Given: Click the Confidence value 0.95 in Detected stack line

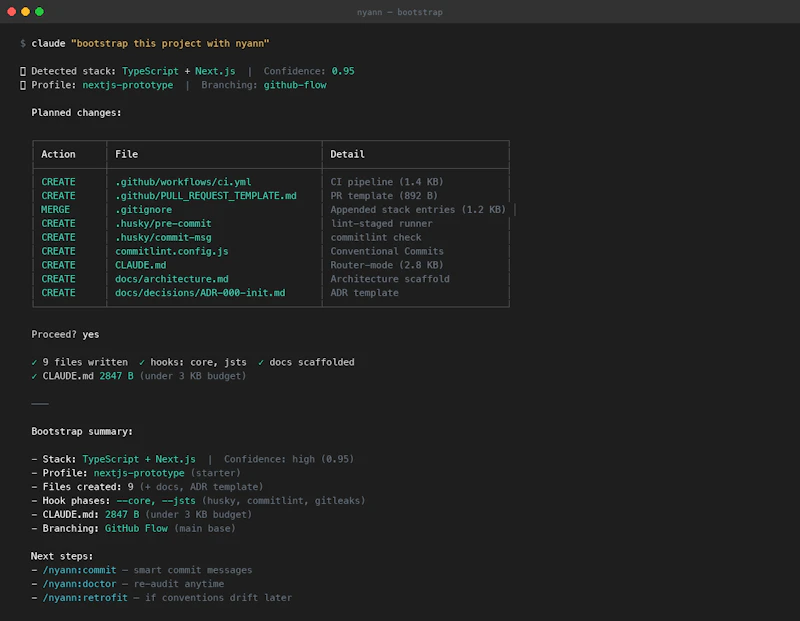Looking at the screenshot, I should click(x=343, y=71).
